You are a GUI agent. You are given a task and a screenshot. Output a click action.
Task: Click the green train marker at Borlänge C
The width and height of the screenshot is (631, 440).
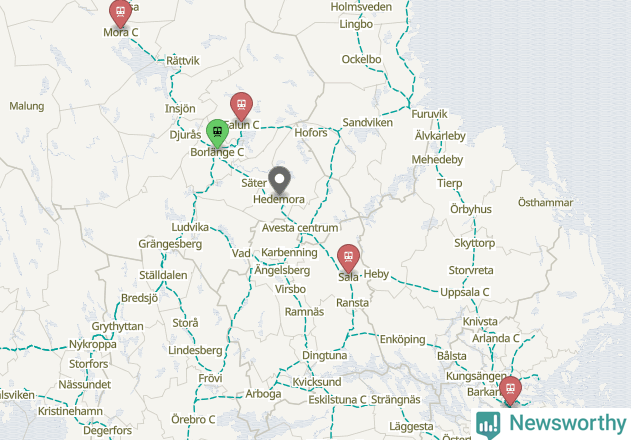click(217, 133)
